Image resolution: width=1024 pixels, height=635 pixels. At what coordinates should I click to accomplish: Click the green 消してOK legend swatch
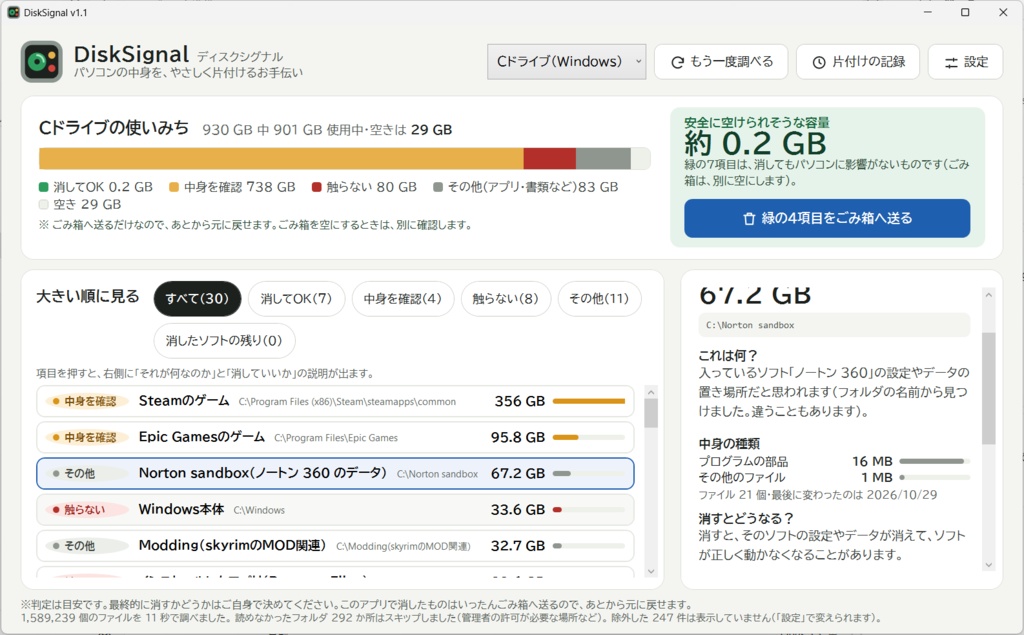tap(44, 187)
